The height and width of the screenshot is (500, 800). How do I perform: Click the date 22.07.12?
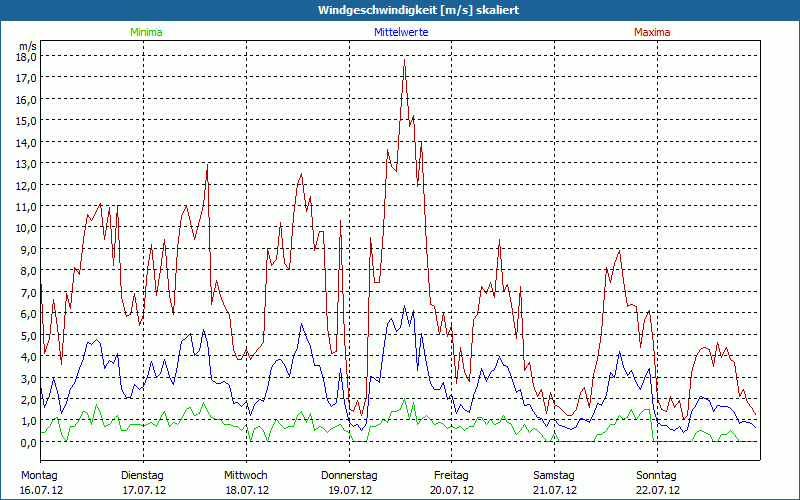(x=658, y=490)
